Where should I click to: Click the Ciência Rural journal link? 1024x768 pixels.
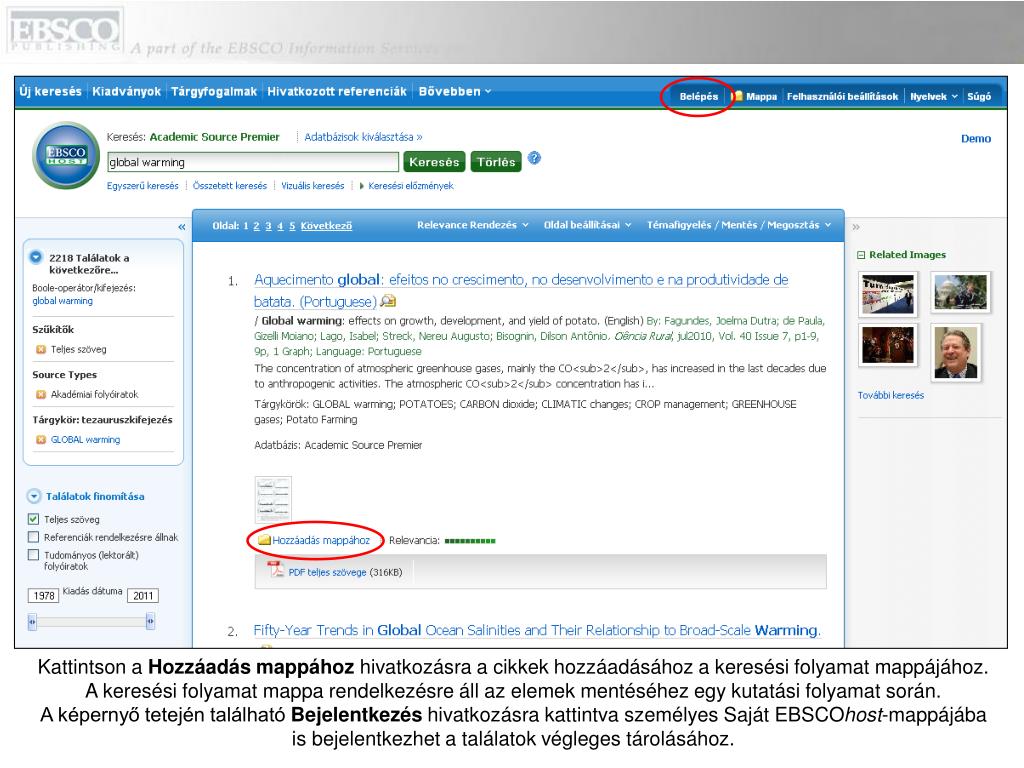pos(643,336)
